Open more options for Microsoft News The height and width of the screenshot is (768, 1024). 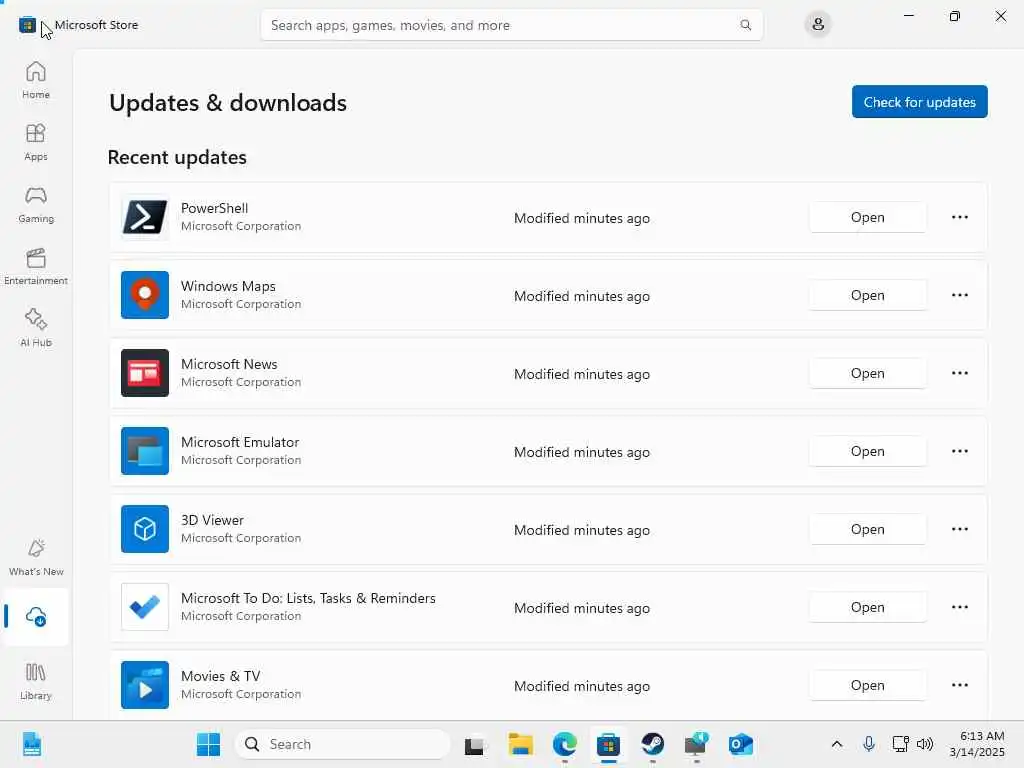(959, 373)
